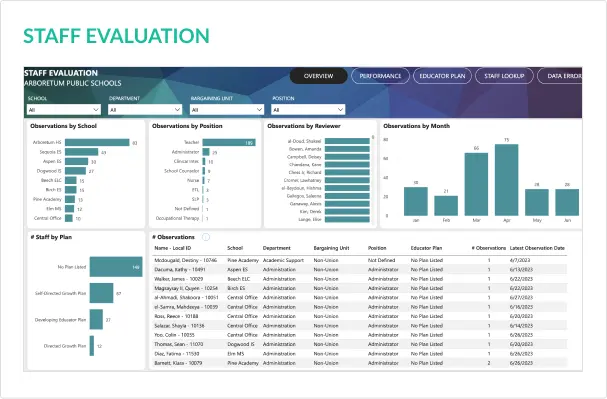Sort by Position table column header
607x399 pixels.
point(377,248)
